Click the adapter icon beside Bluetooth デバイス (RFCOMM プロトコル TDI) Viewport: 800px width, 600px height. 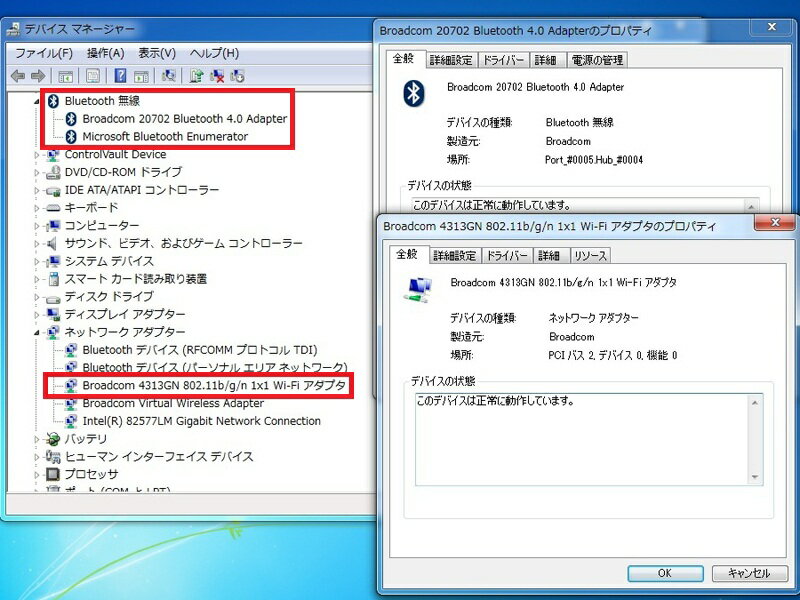pos(71,350)
